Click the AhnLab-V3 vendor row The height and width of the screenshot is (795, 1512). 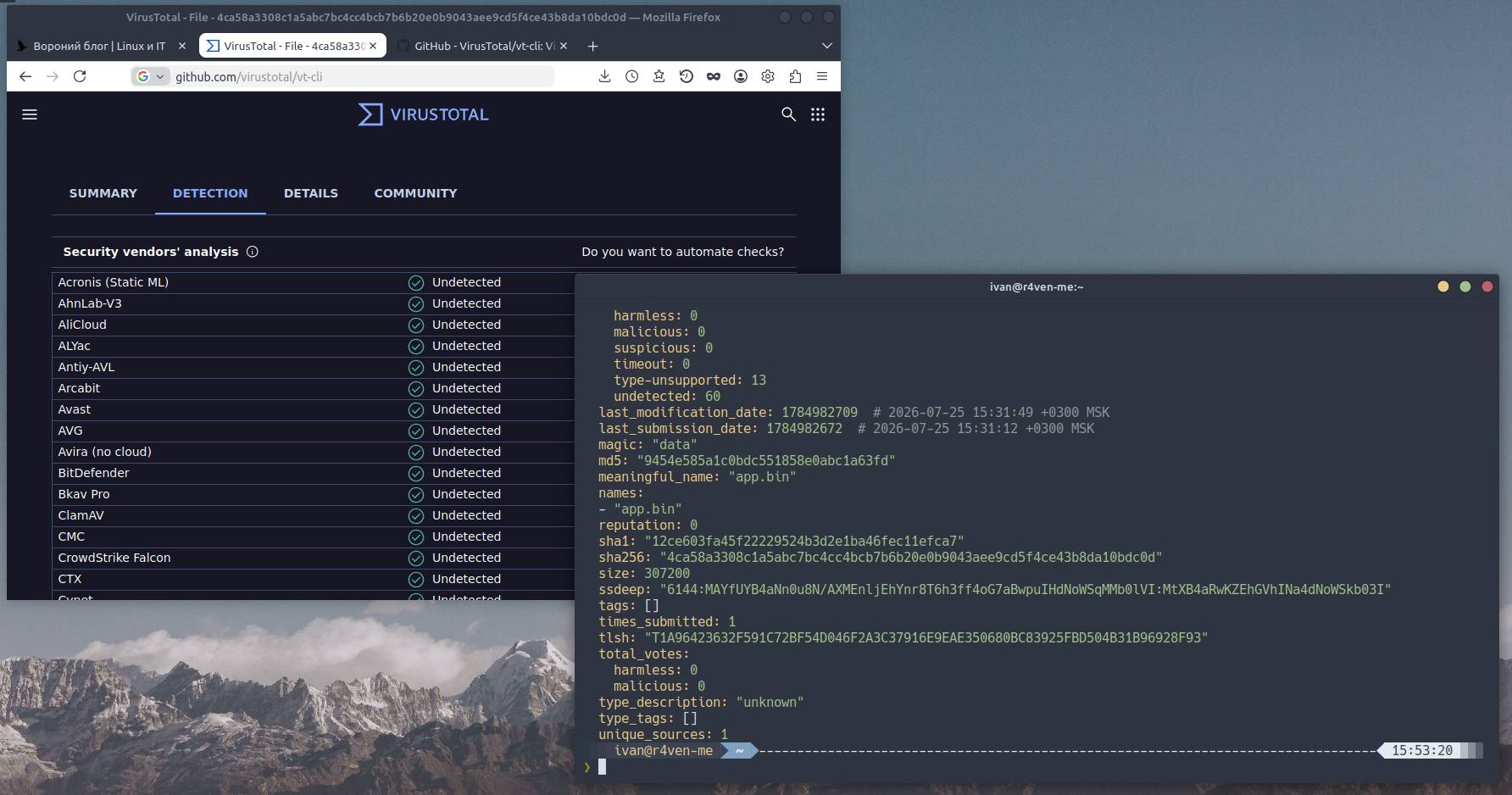tap(314, 303)
